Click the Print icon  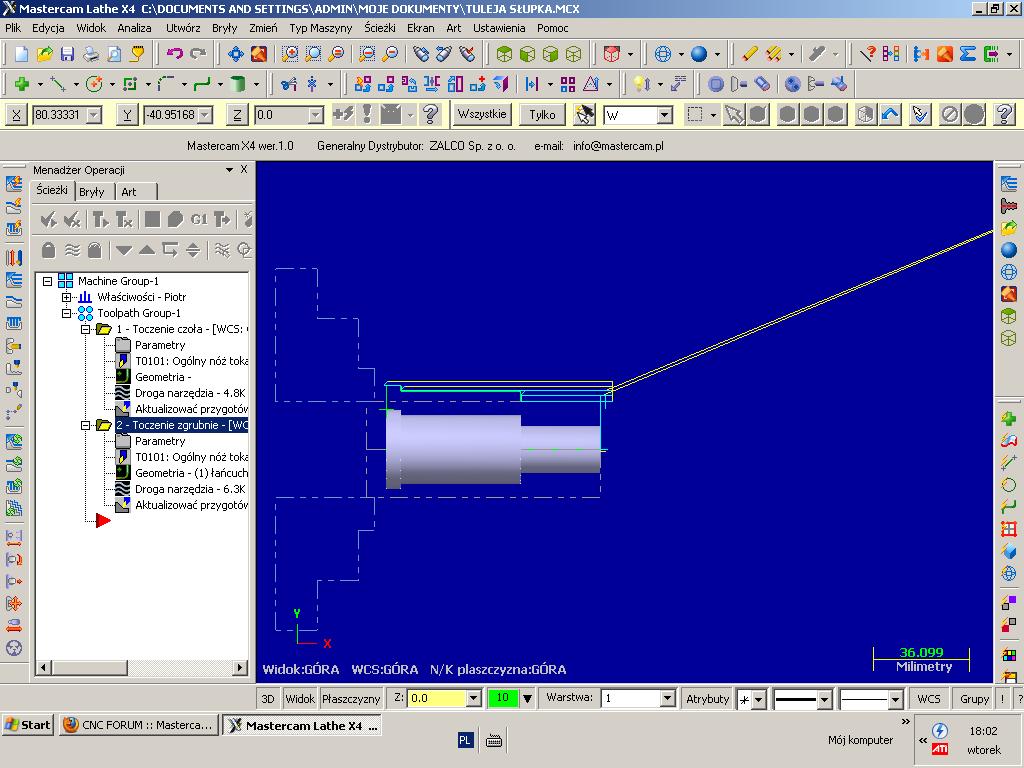point(91,54)
